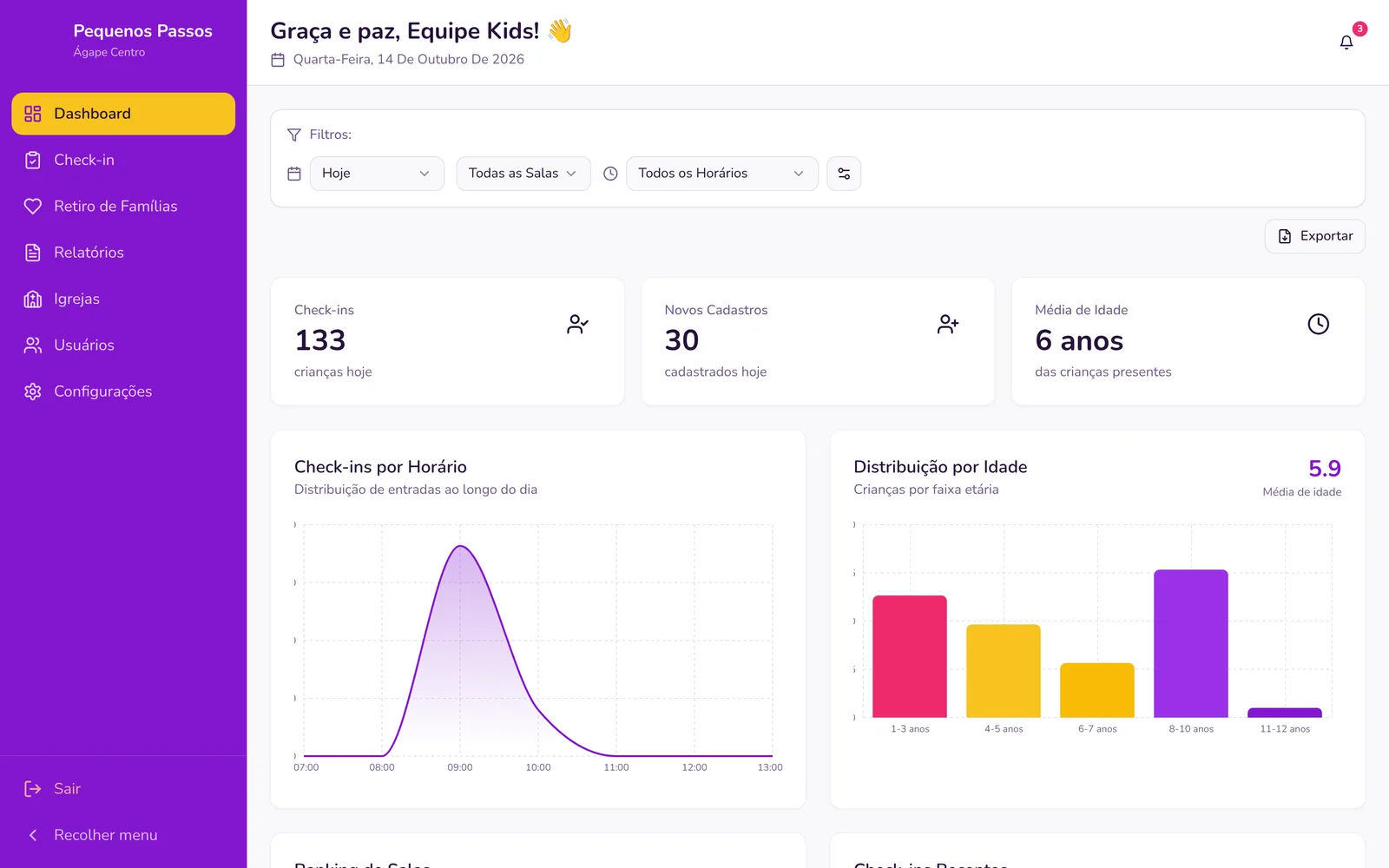Open the notifications bell
The width and height of the screenshot is (1389, 868).
(x=1346, y=43)
